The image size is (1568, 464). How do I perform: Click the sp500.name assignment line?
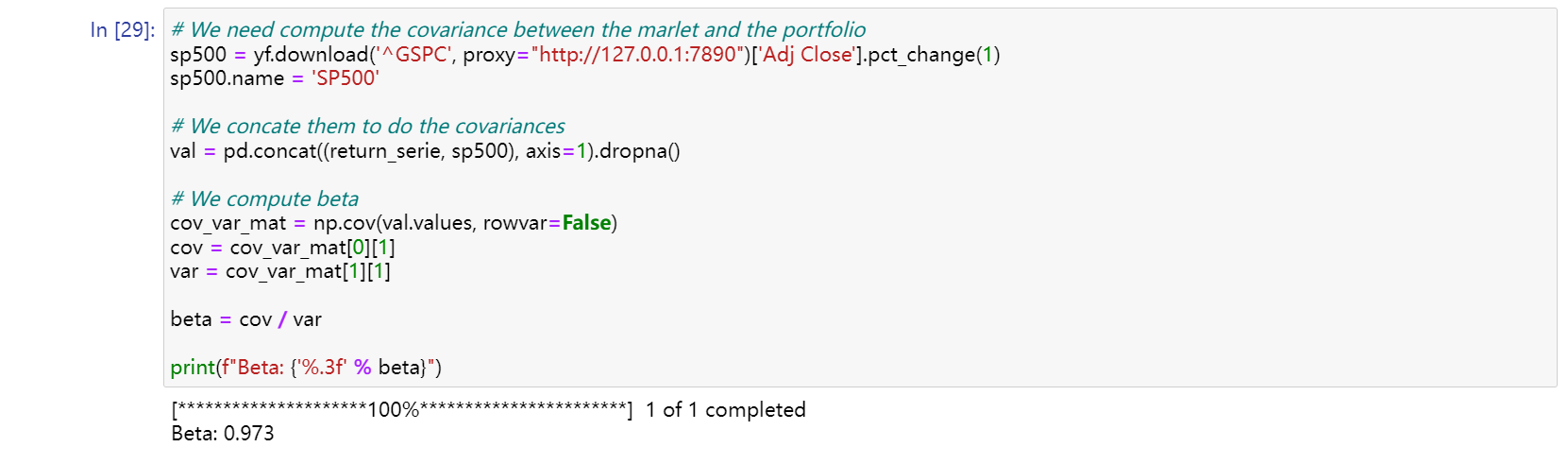(x=275, y=78)
